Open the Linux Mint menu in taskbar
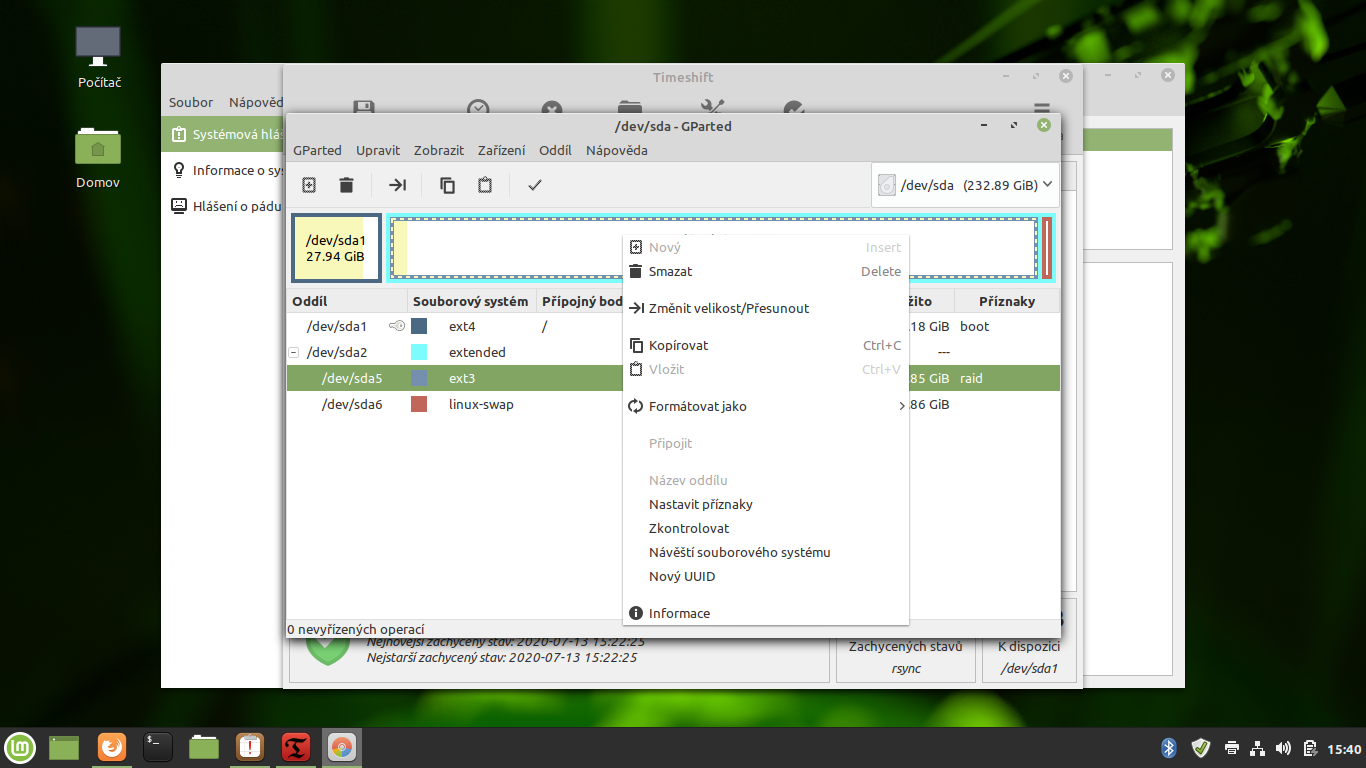This screenshot has height=768, width=1366. click(20, 747)
